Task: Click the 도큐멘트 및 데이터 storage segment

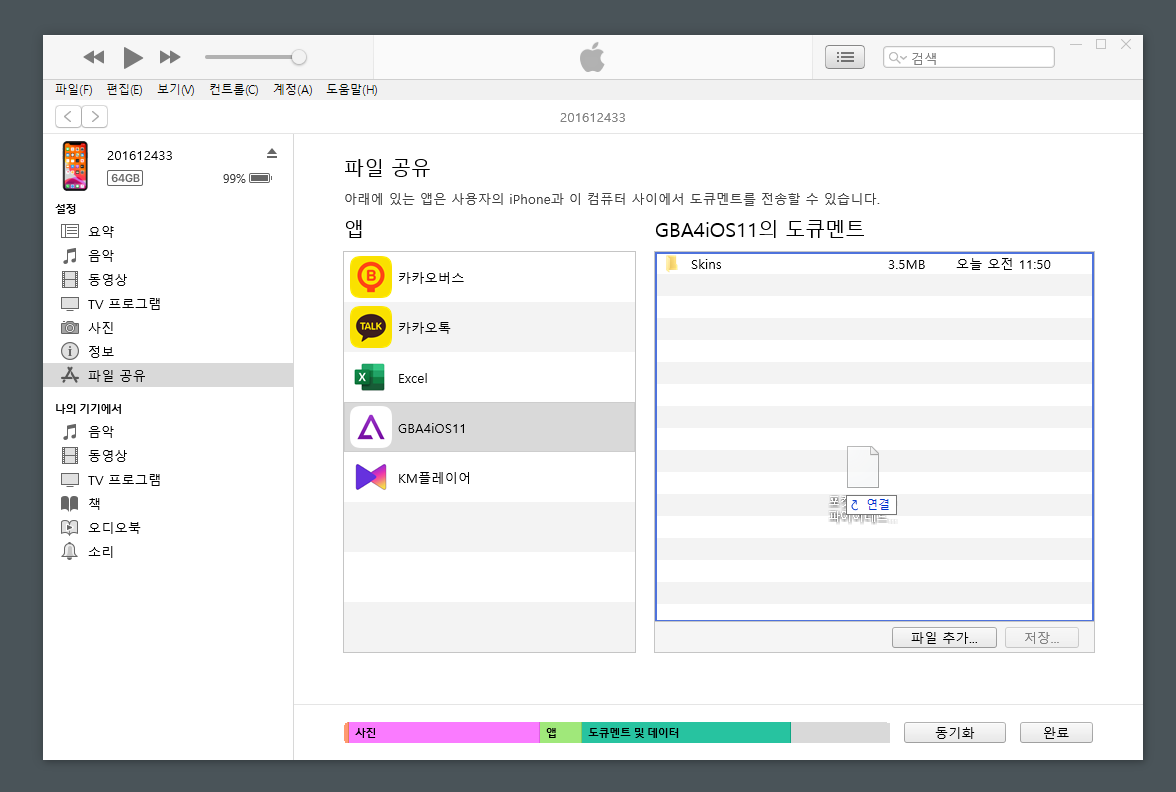Action: click(686, 733)
